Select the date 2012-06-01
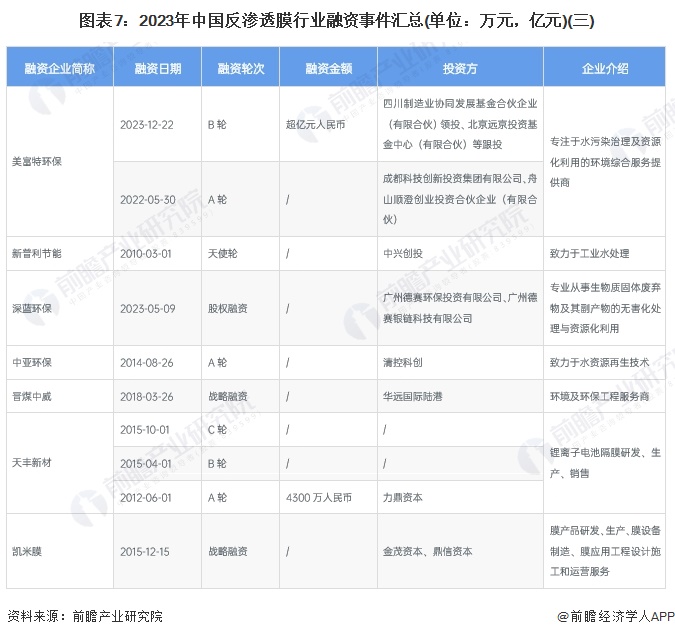The width and height of the screenshot is (675, 637). tap(146, 498)
